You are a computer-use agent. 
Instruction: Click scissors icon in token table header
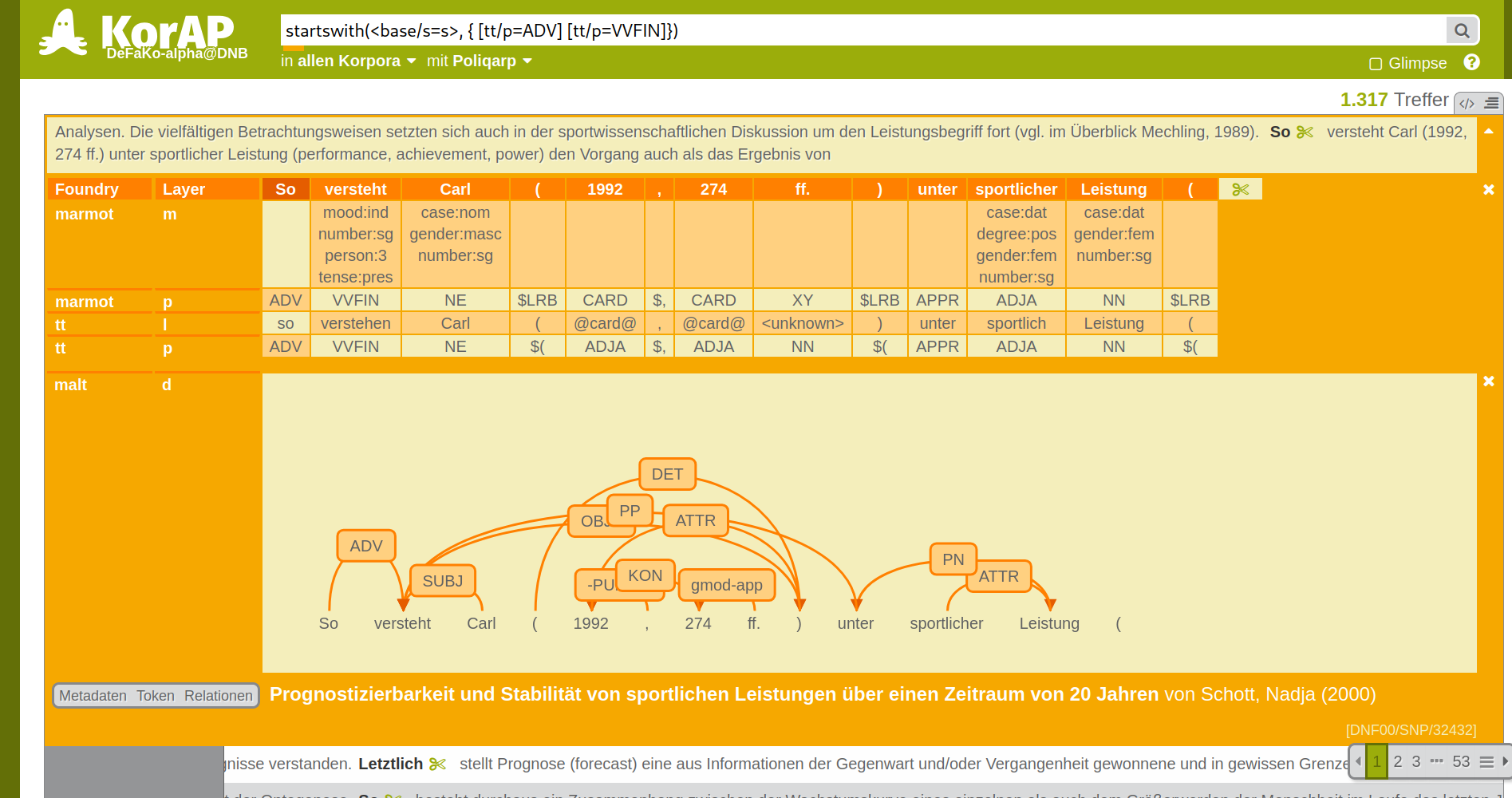tap(1241, 189)
